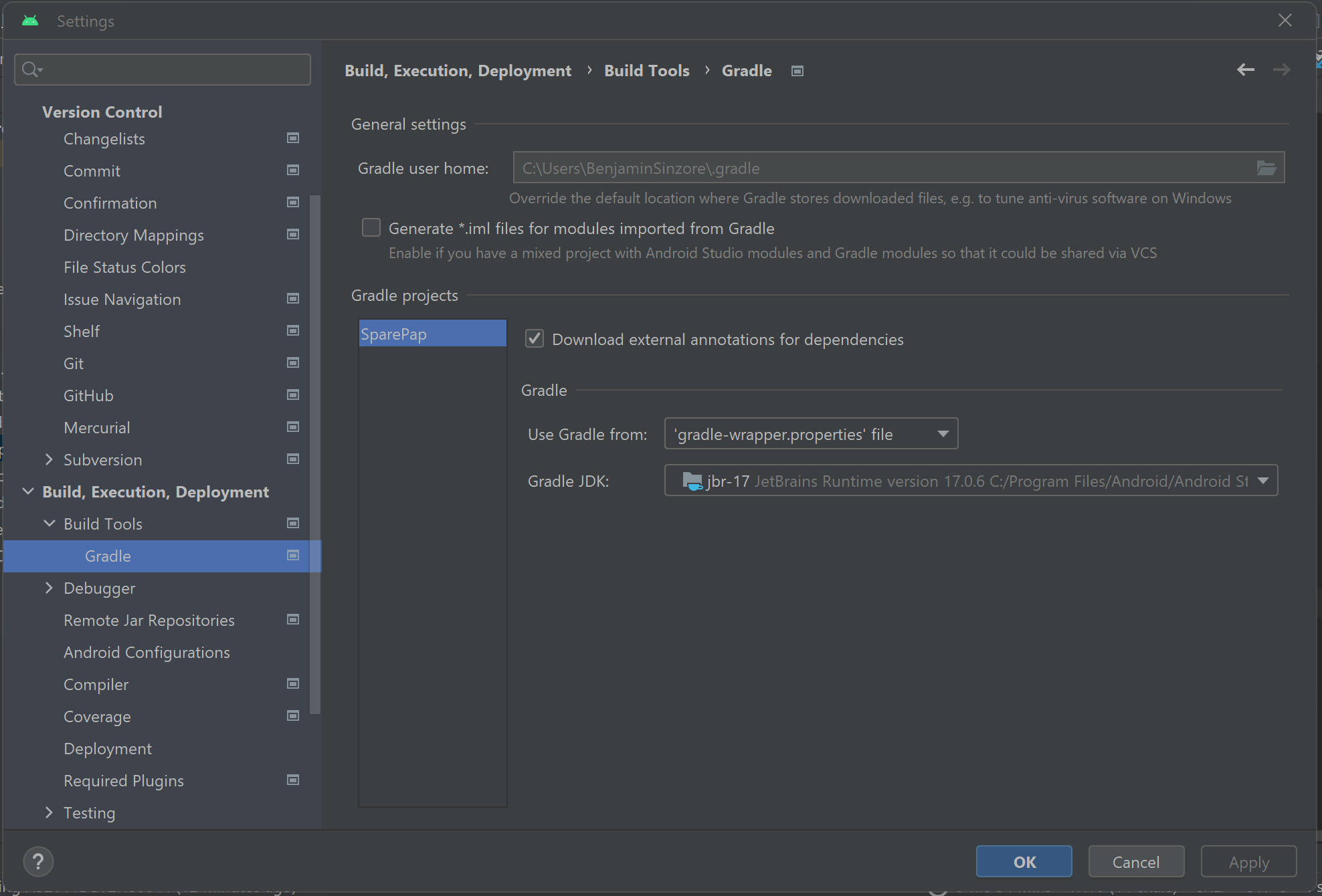Click the Cancel button
Image resolution: width=1322 pixels, height=896 pixels.
1135,862
